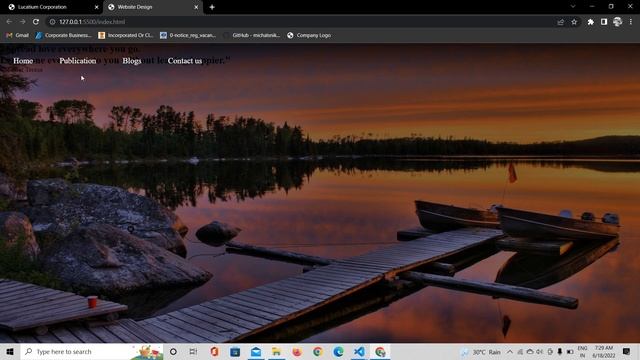The width and height of the screenshot is (640, 360).
Task: Open Task View on the taskbar
Action: point(193,351)
